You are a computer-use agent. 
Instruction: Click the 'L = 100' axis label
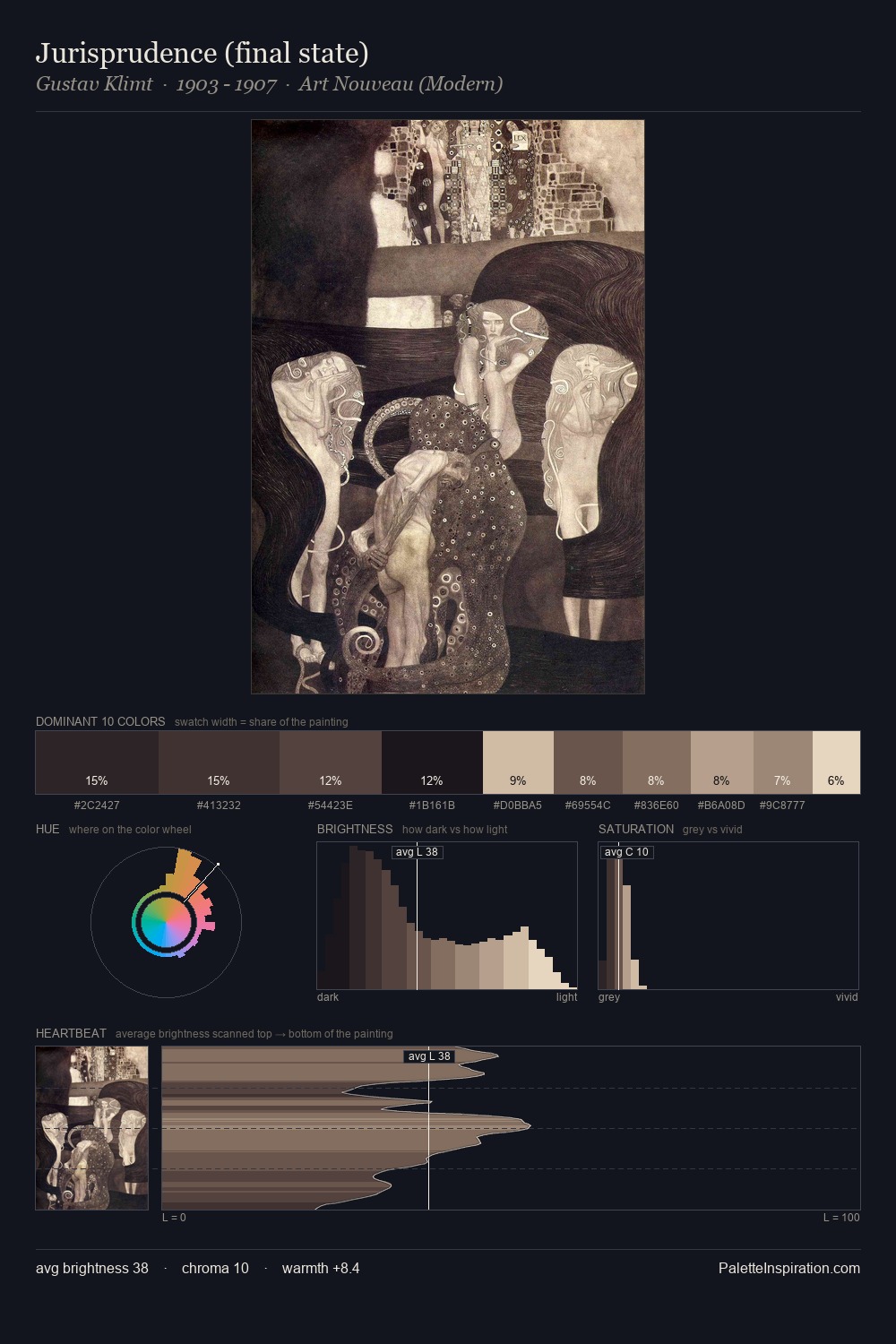click(x=841, y=1218)
